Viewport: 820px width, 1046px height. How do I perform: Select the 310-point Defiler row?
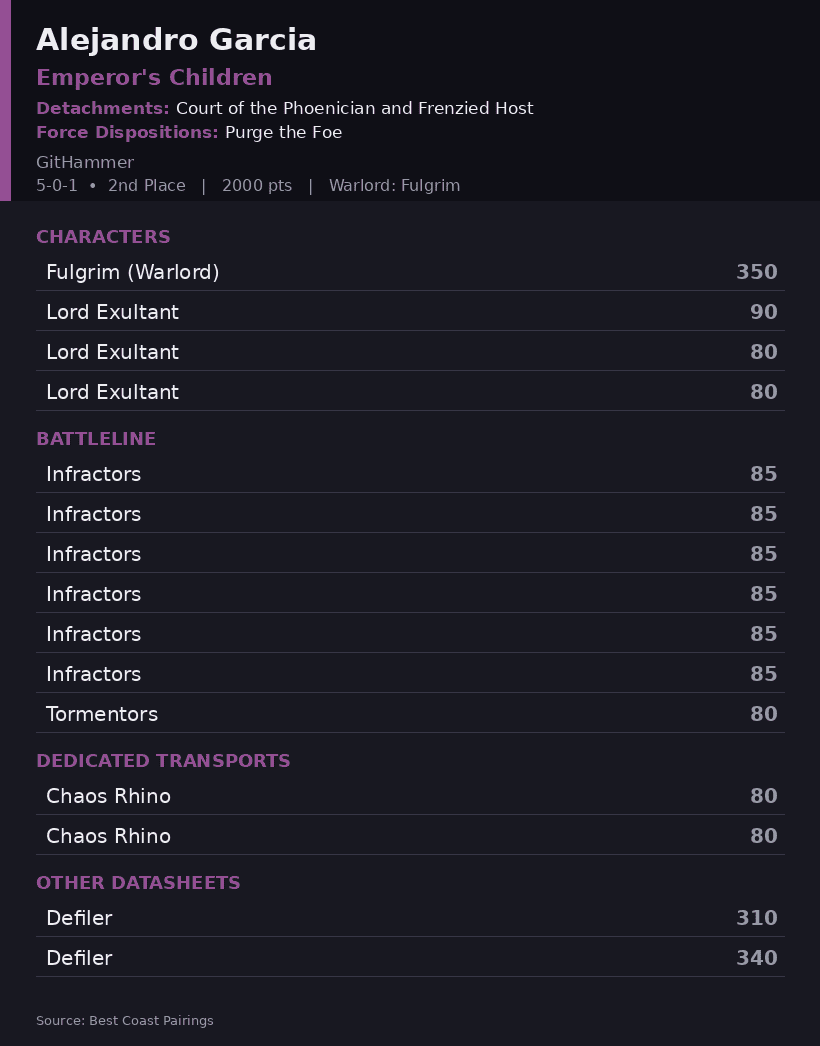410,918
